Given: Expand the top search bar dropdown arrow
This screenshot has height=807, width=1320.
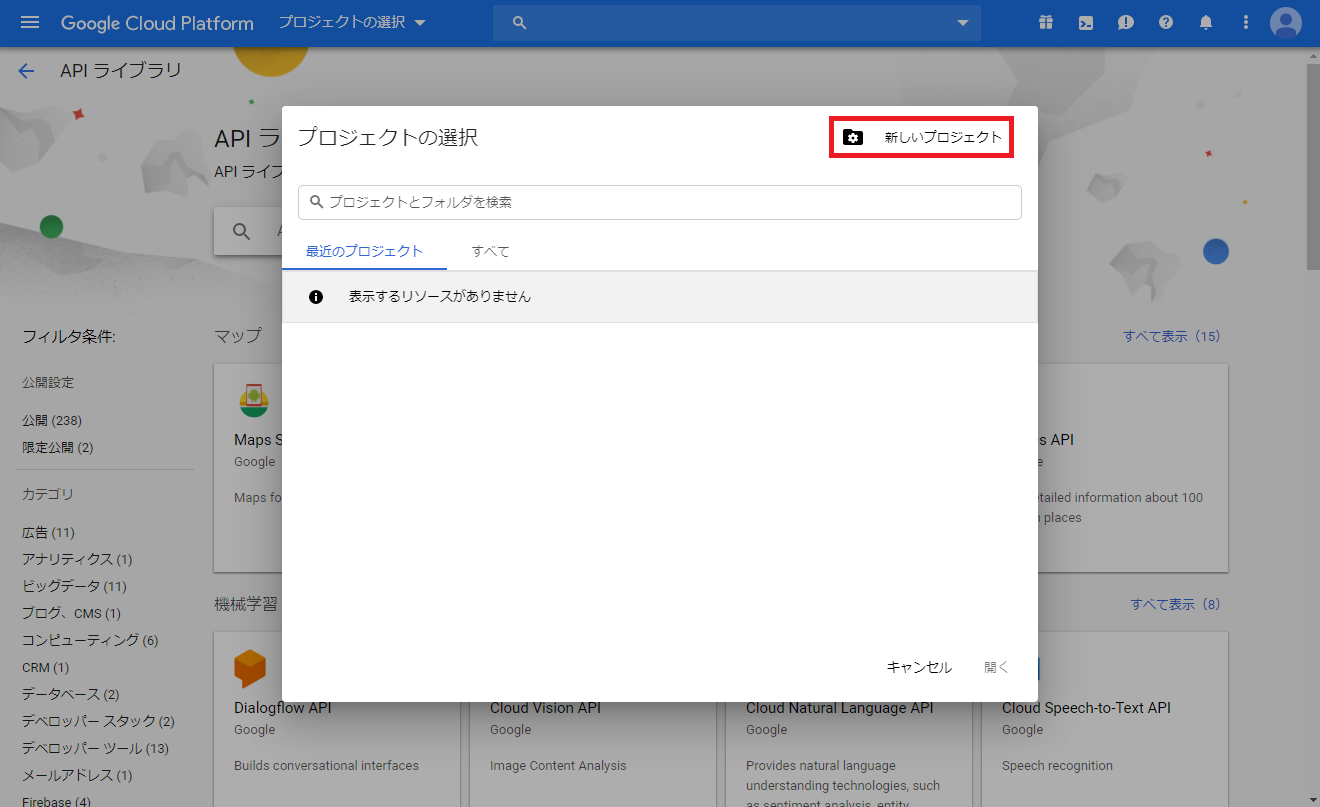Looking at the screenshot, I should (963, 22).
